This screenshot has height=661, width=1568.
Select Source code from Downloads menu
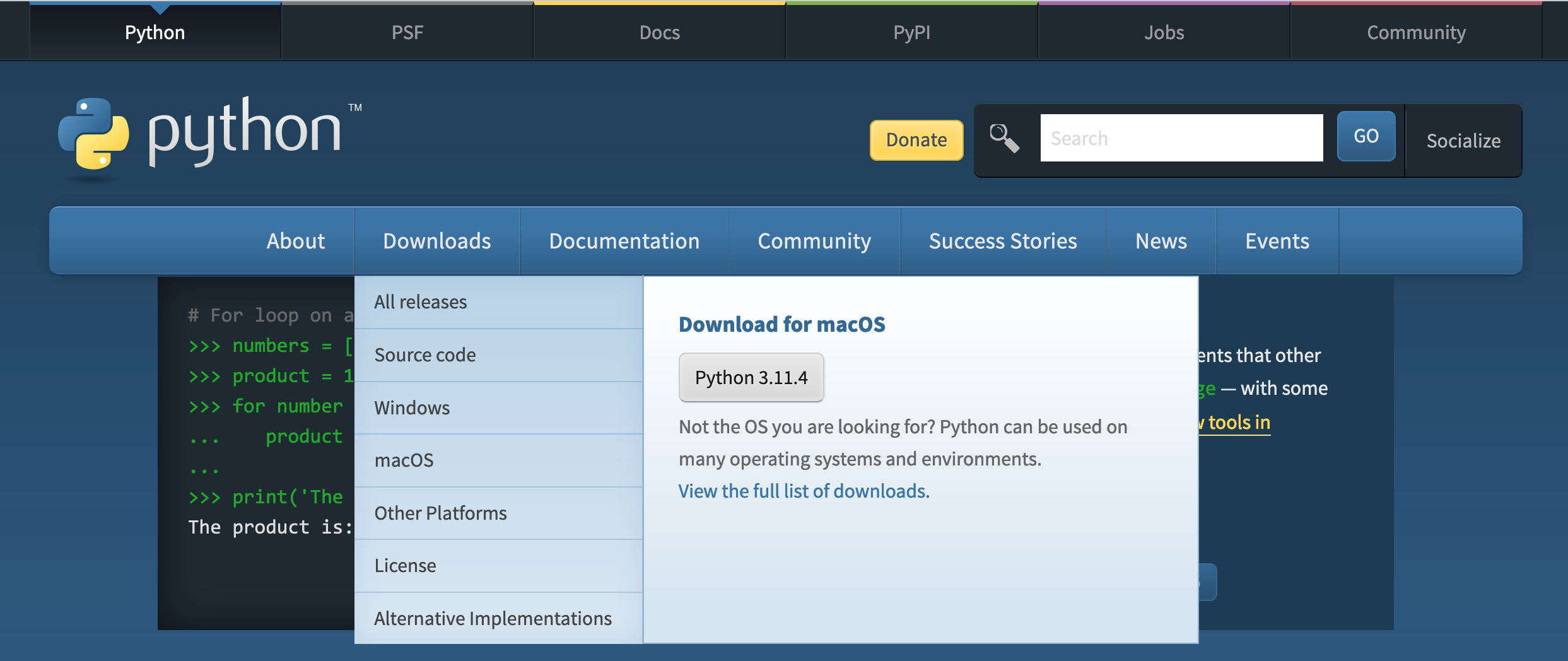[498, 355]
